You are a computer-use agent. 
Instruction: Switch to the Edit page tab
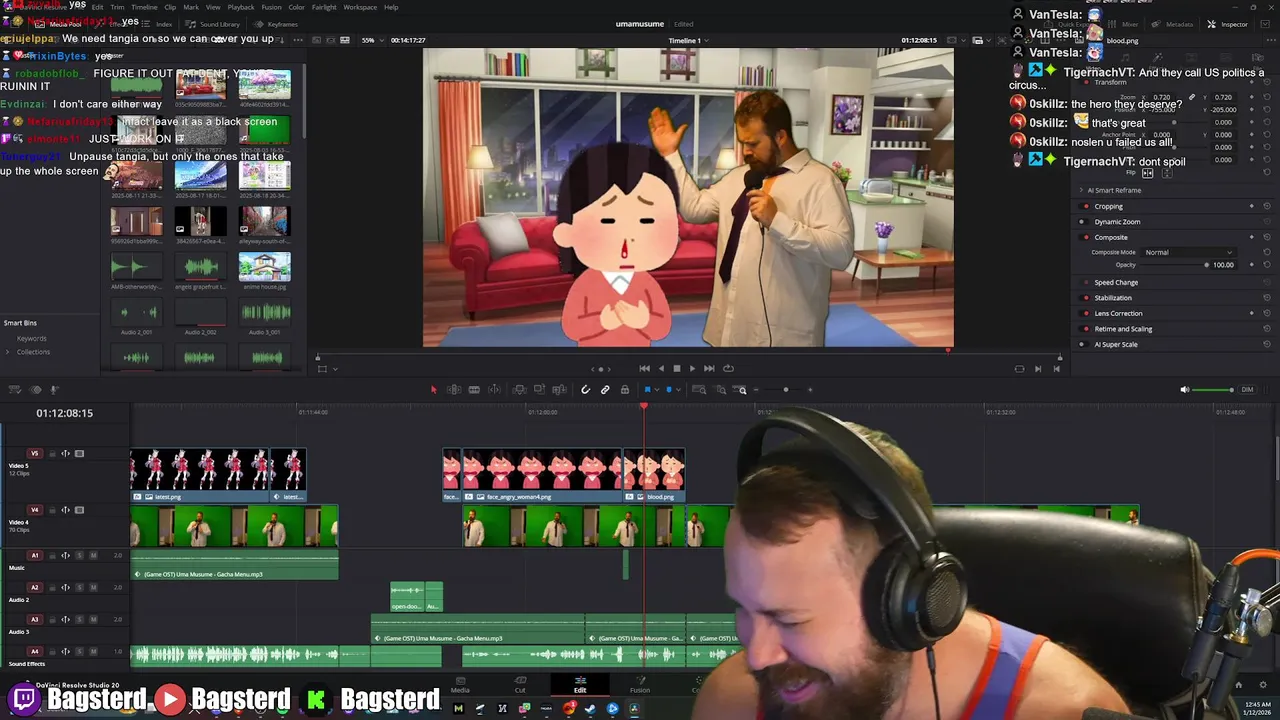tap(580, 684)
